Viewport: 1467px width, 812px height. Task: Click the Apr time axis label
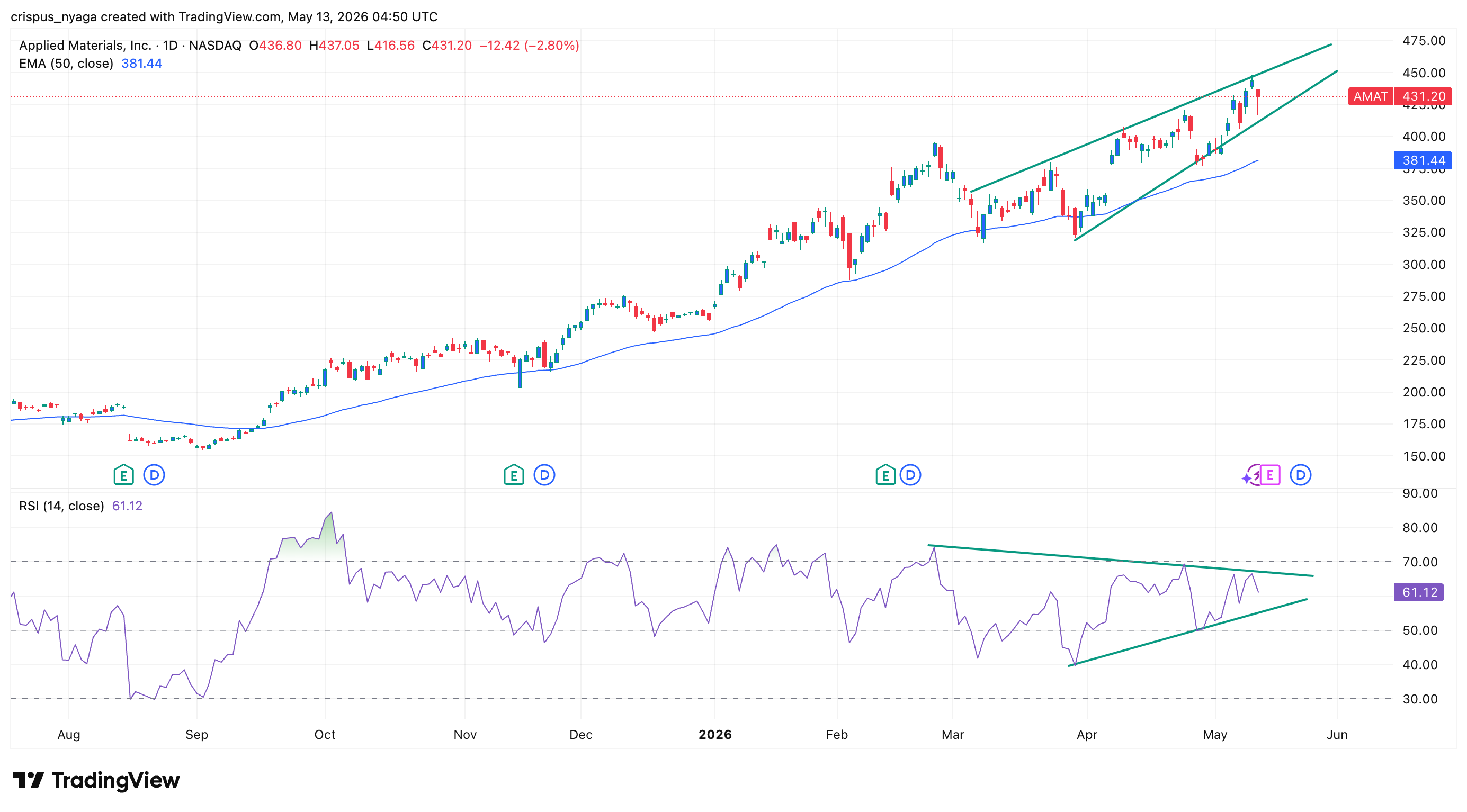pos(1087,735)
